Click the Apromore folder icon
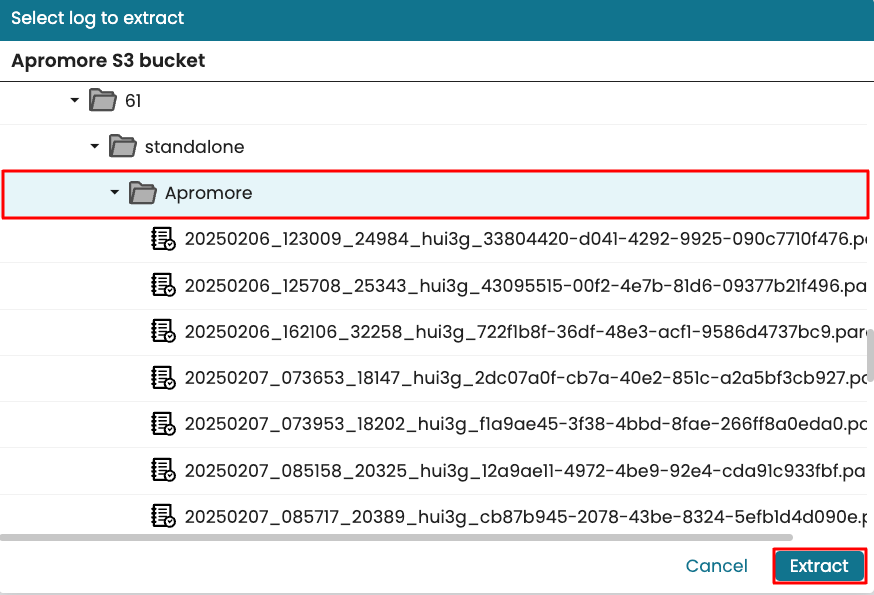The image size is (874, 595). pyautogui.click(x=143, y=192)
